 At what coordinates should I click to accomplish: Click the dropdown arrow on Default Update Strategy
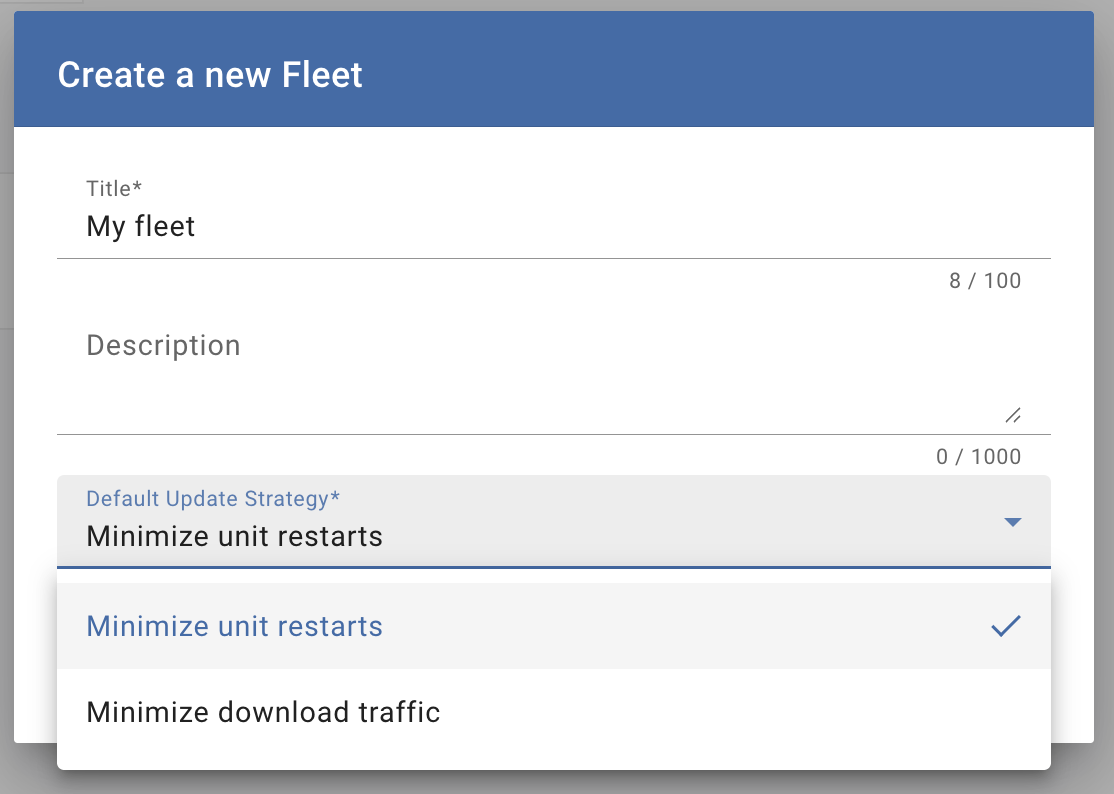click(x=1013, y=521)
